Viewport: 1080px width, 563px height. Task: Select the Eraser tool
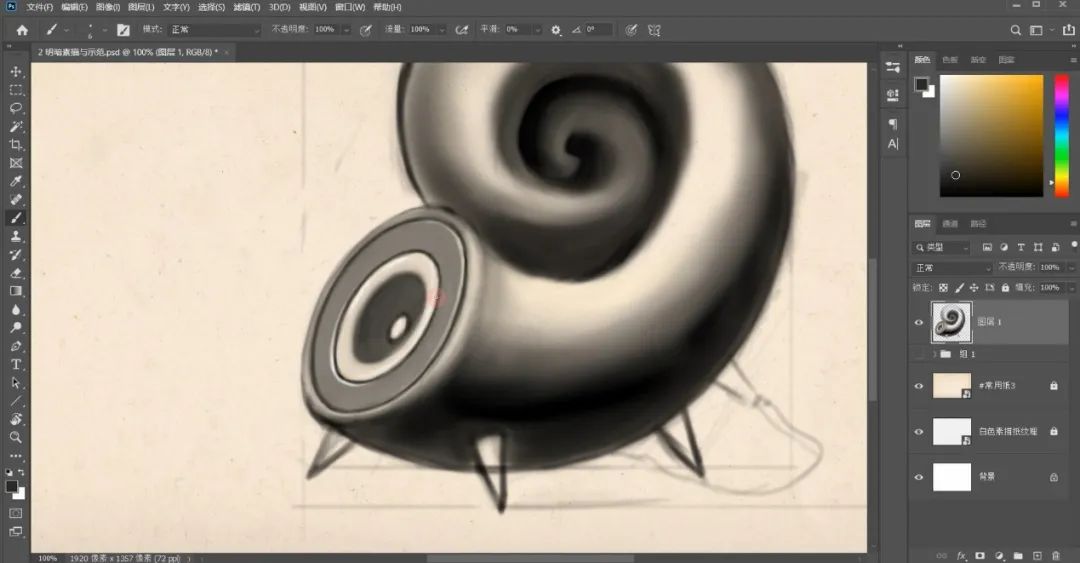[x=16, y=272]
